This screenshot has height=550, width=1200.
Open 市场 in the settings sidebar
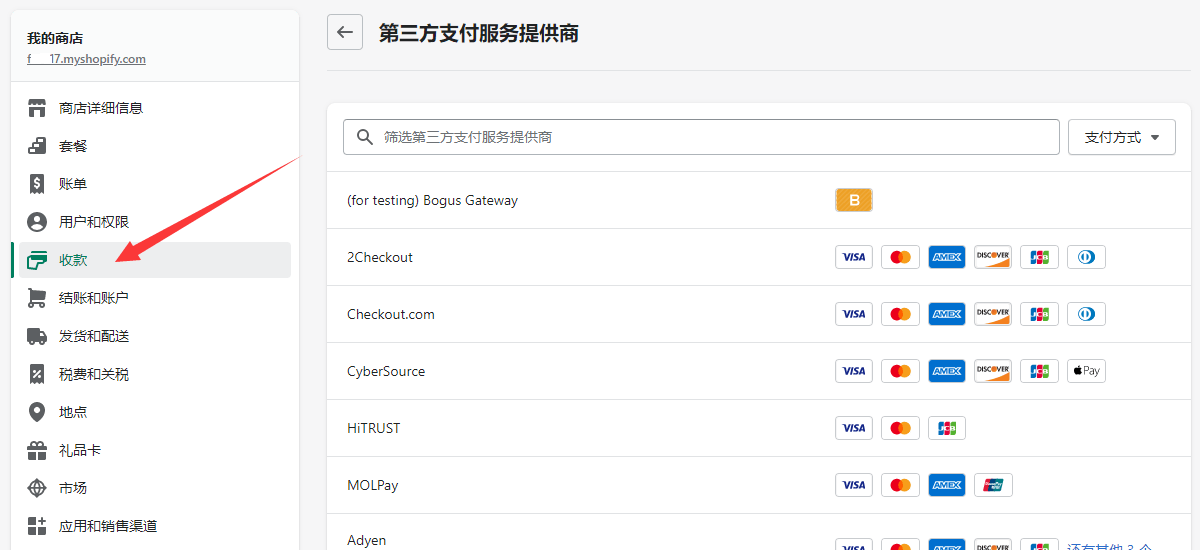(73, 488)
